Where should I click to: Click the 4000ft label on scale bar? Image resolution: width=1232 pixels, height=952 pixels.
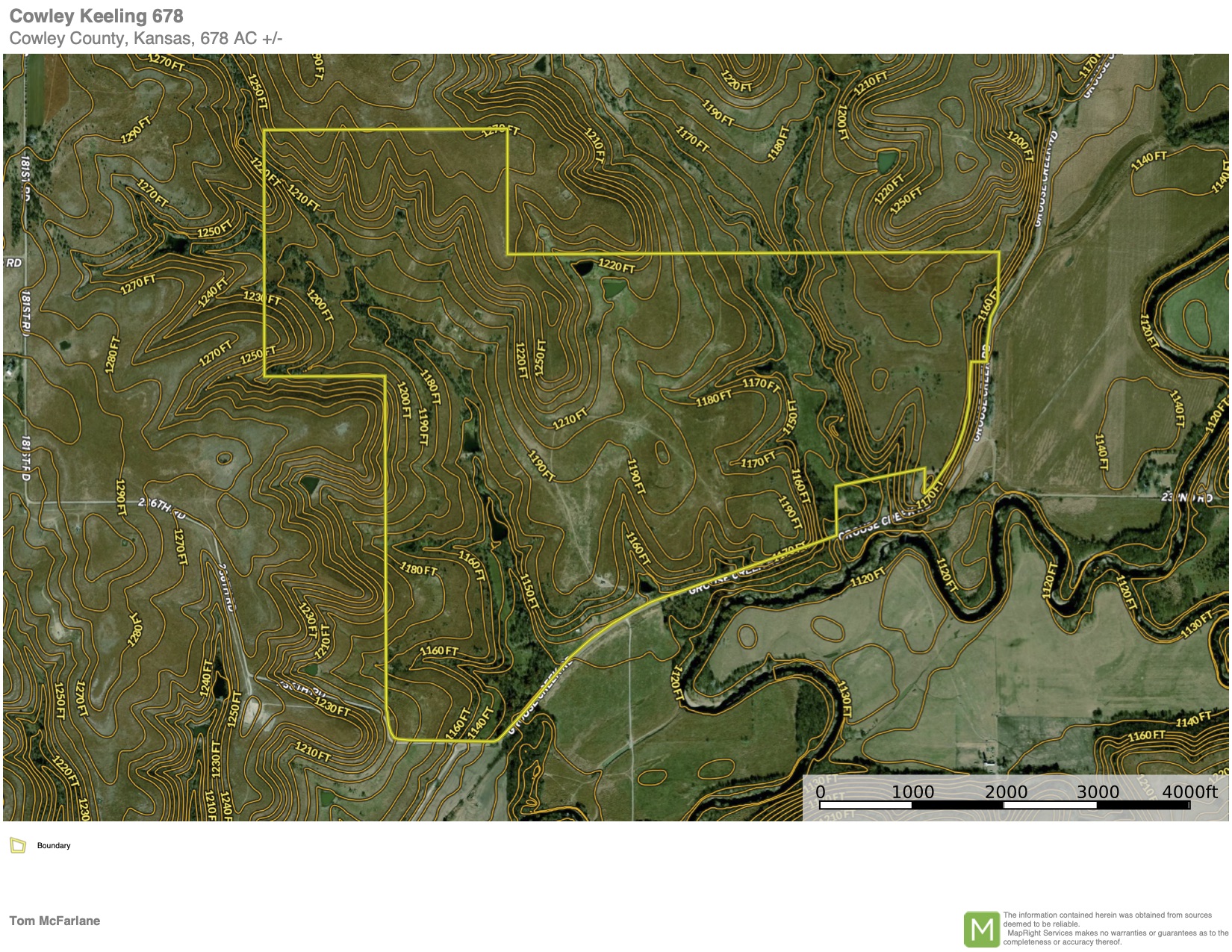pyautogui.click(x=1189, y=791)
